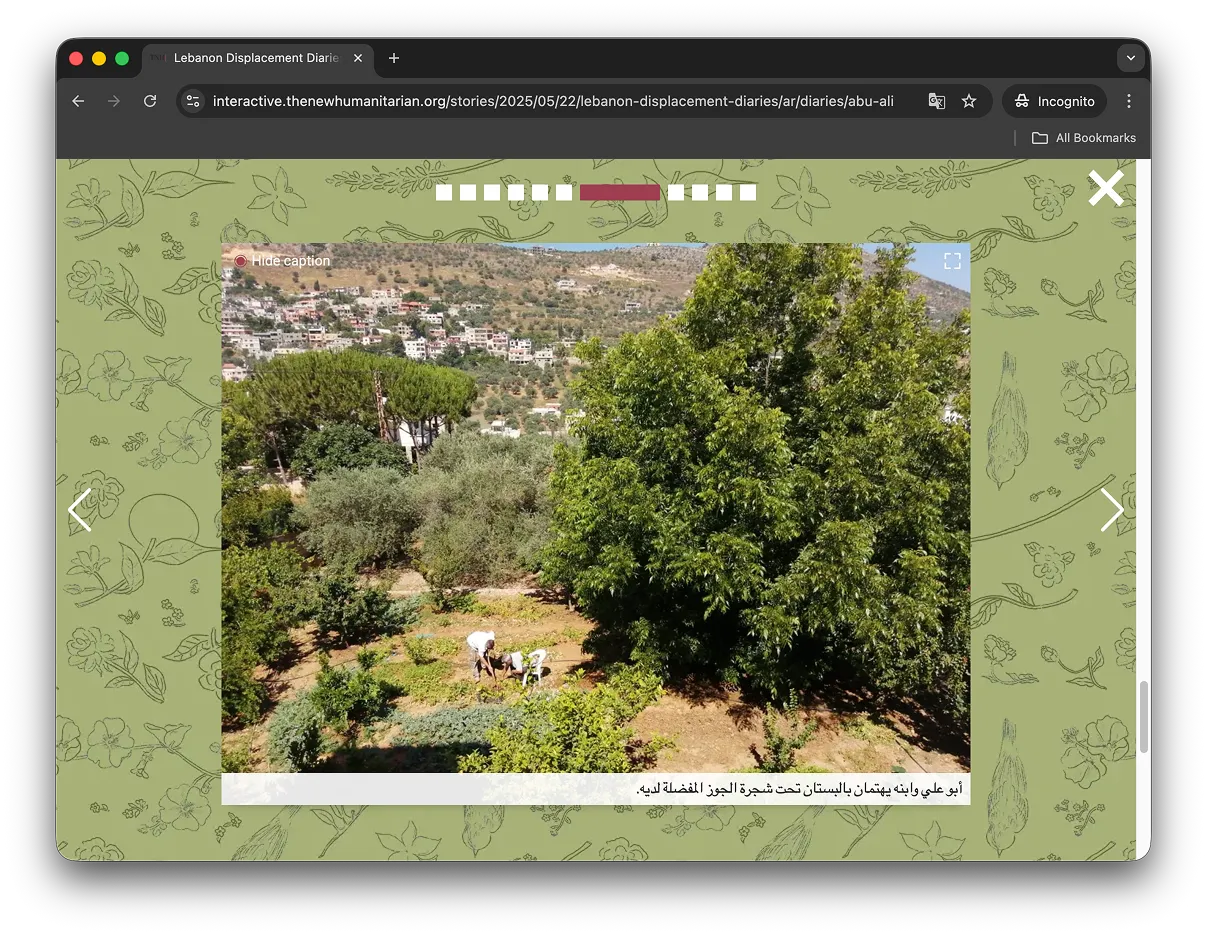1207x935 pixels.
Task: Open the Incognito profile menu
Action: point(1055,101)
